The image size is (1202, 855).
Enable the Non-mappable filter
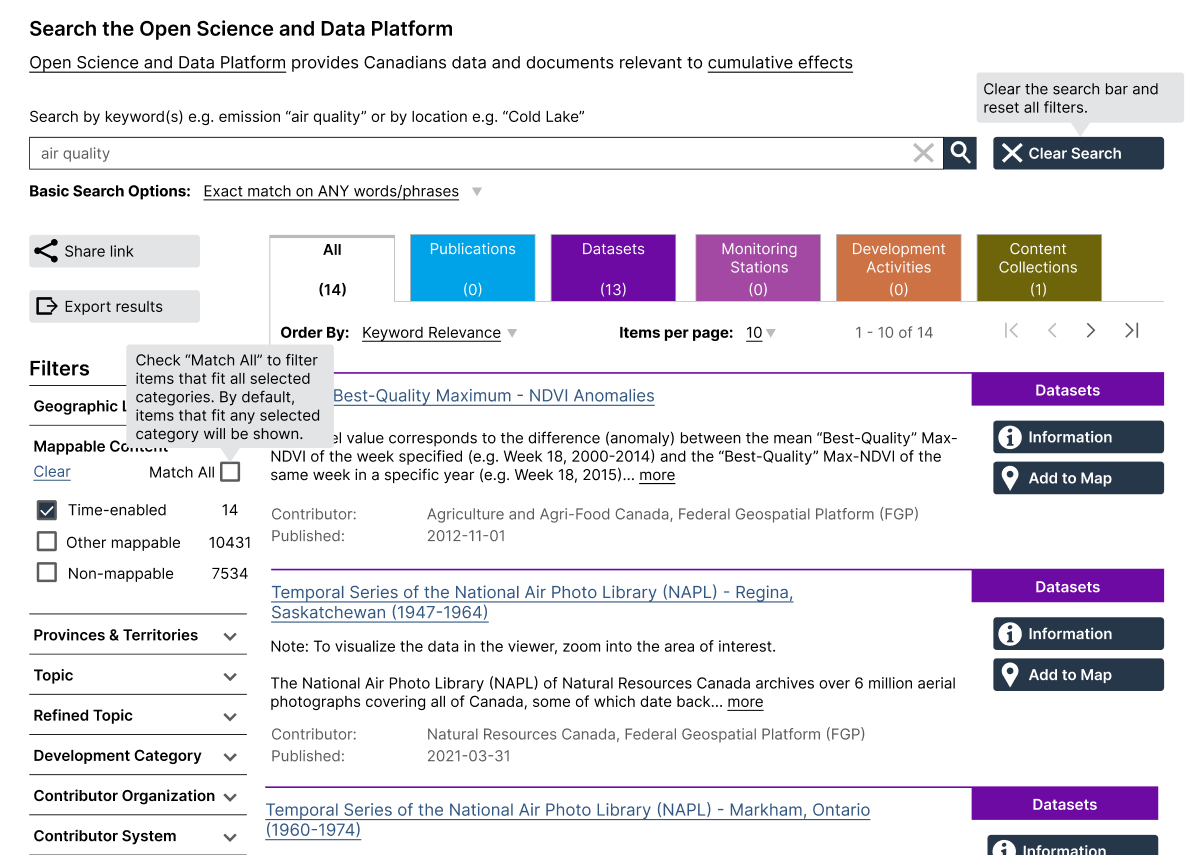pos(46,573)
